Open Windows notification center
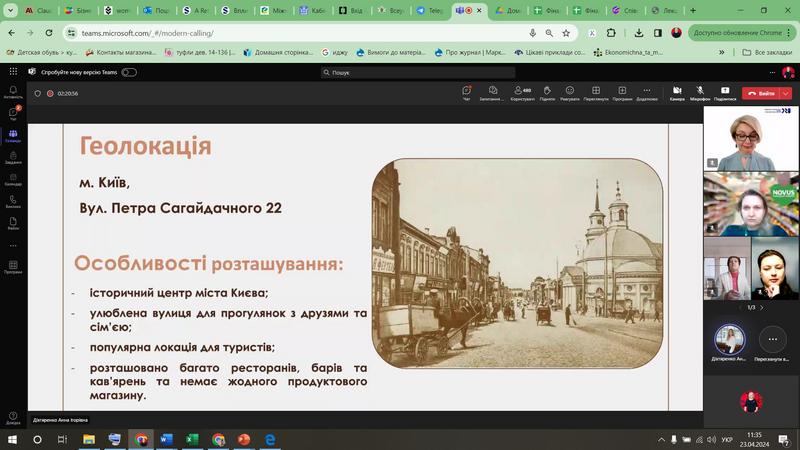The width and height of the screenshot is (800, 450). [784, 439]
